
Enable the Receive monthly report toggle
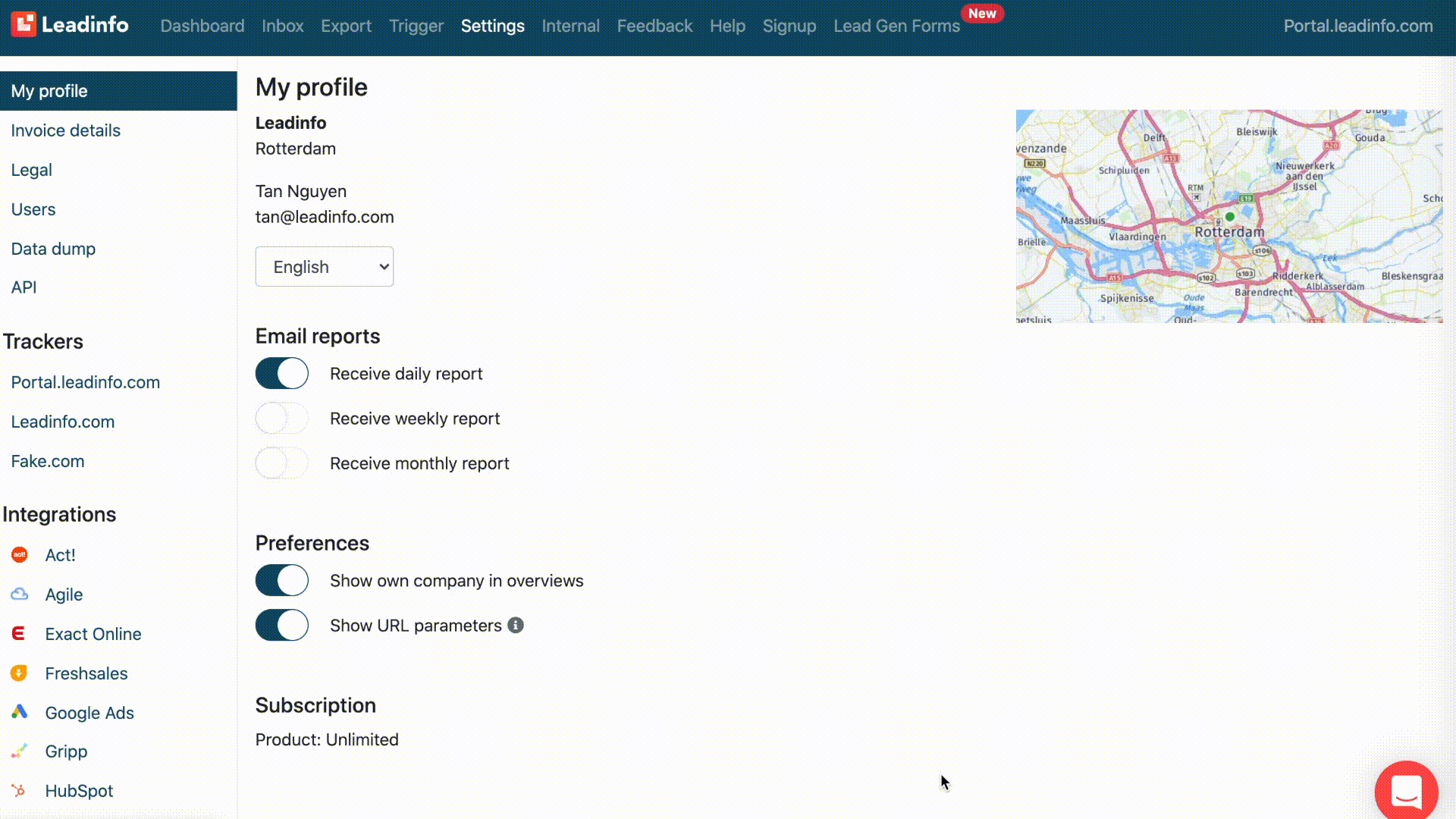coord(282,463)
